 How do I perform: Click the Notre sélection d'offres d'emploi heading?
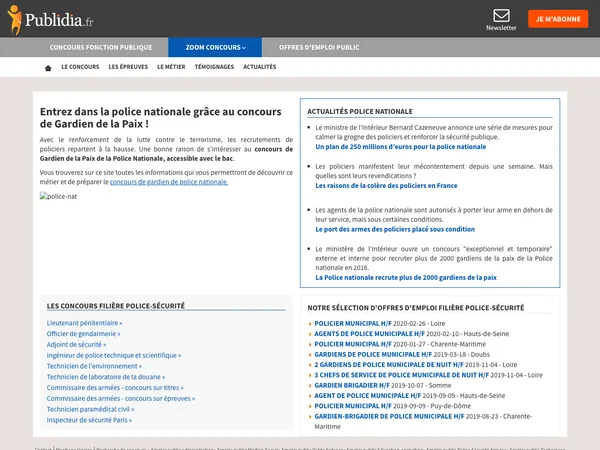[x=416, y=308]
